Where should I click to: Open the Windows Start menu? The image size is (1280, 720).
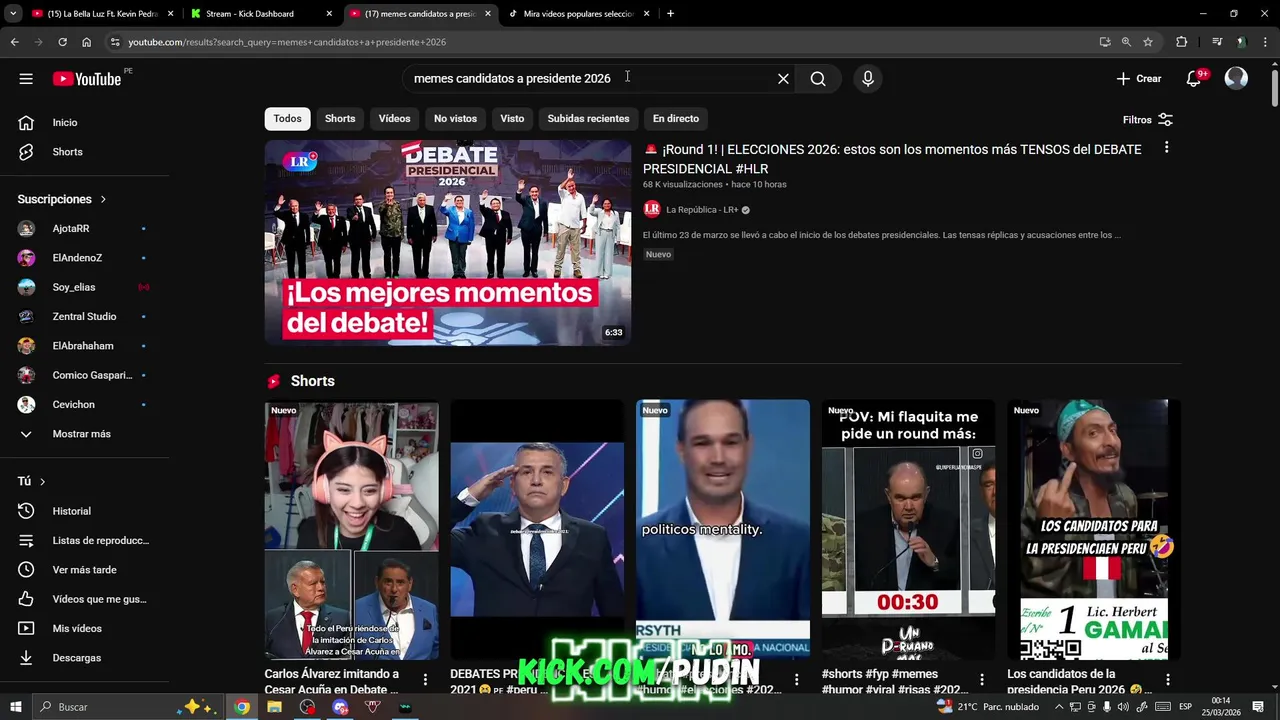coord(16,706)
